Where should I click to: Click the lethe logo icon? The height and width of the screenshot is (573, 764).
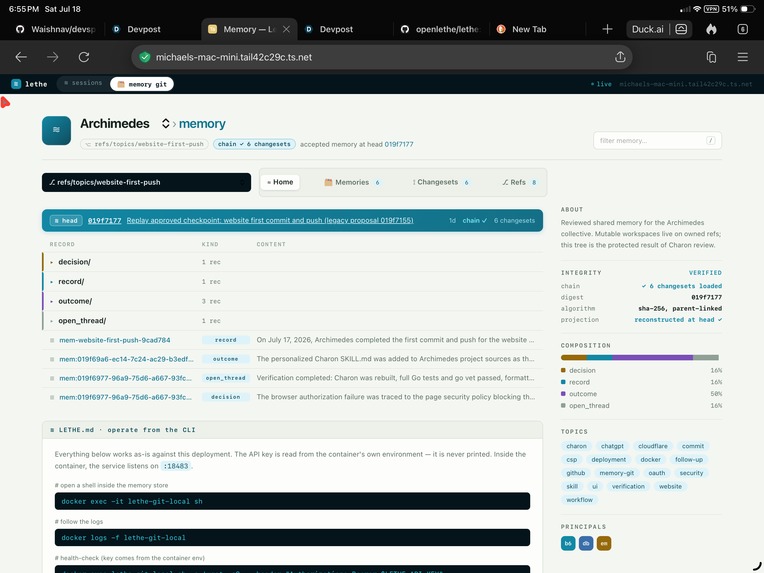pyautogui.click(x=16, y=84)
